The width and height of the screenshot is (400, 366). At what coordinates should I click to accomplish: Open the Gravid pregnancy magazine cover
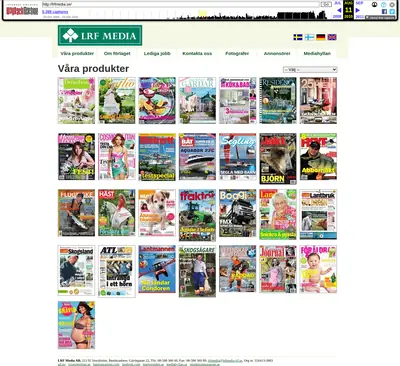pos(76,325)
